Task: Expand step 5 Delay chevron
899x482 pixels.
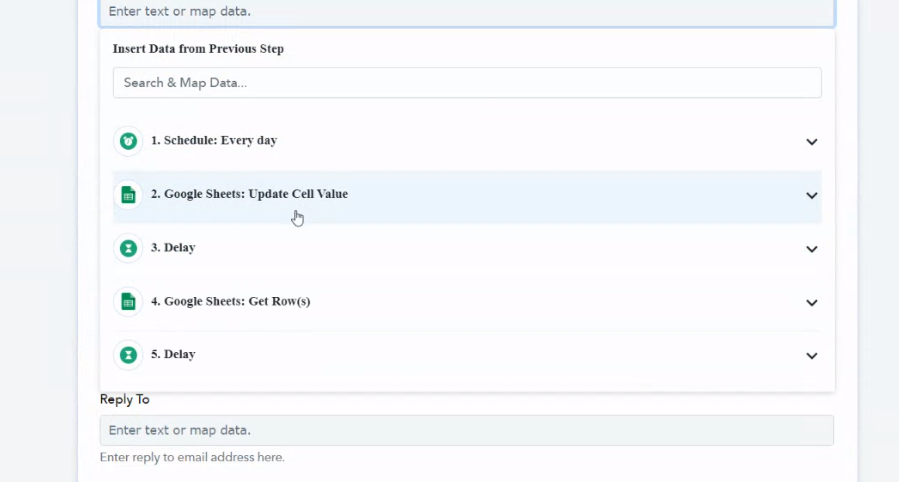Action: point(811,356)
